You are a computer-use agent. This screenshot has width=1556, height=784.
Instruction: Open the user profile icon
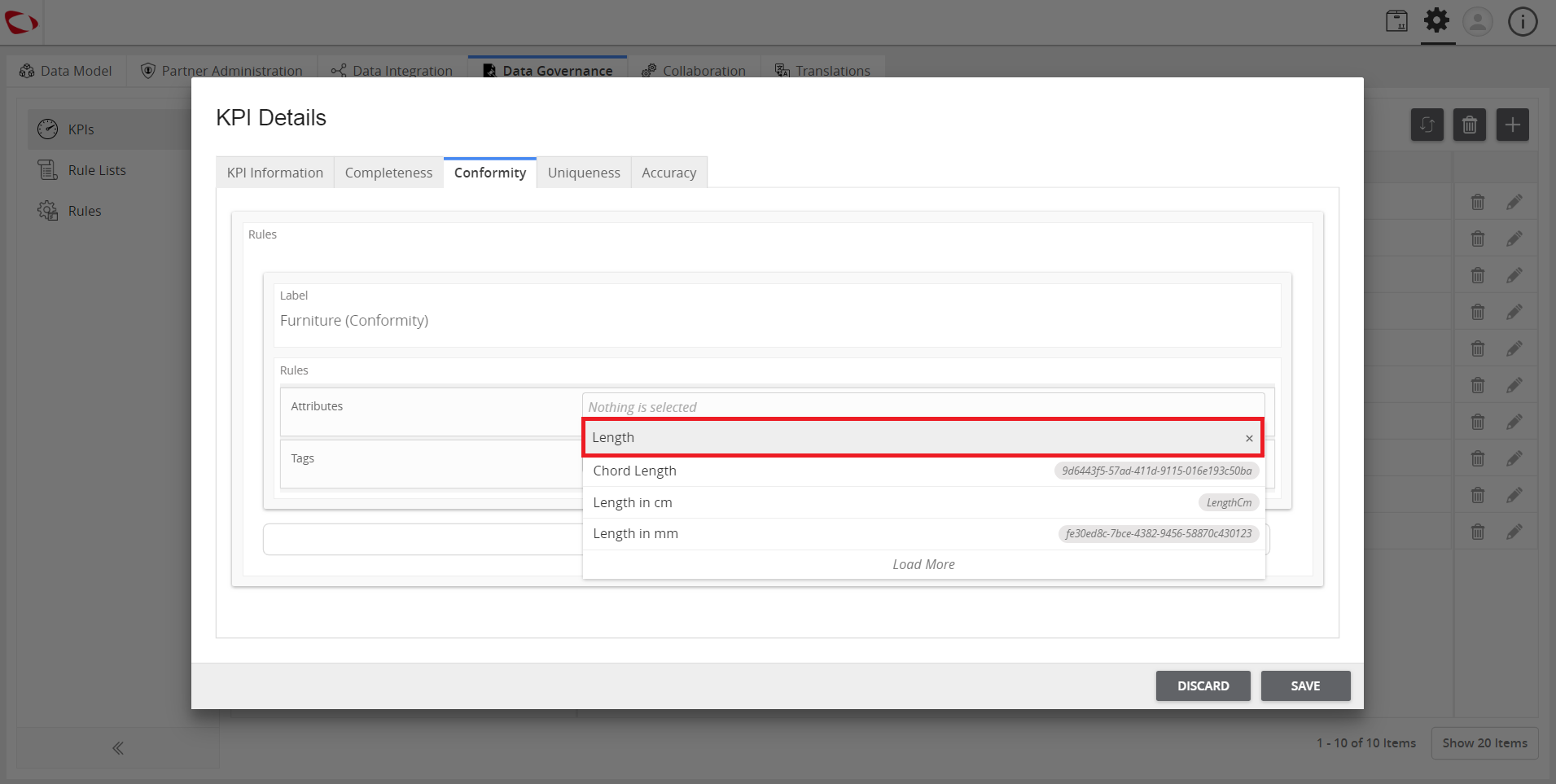click(1478, 21)
